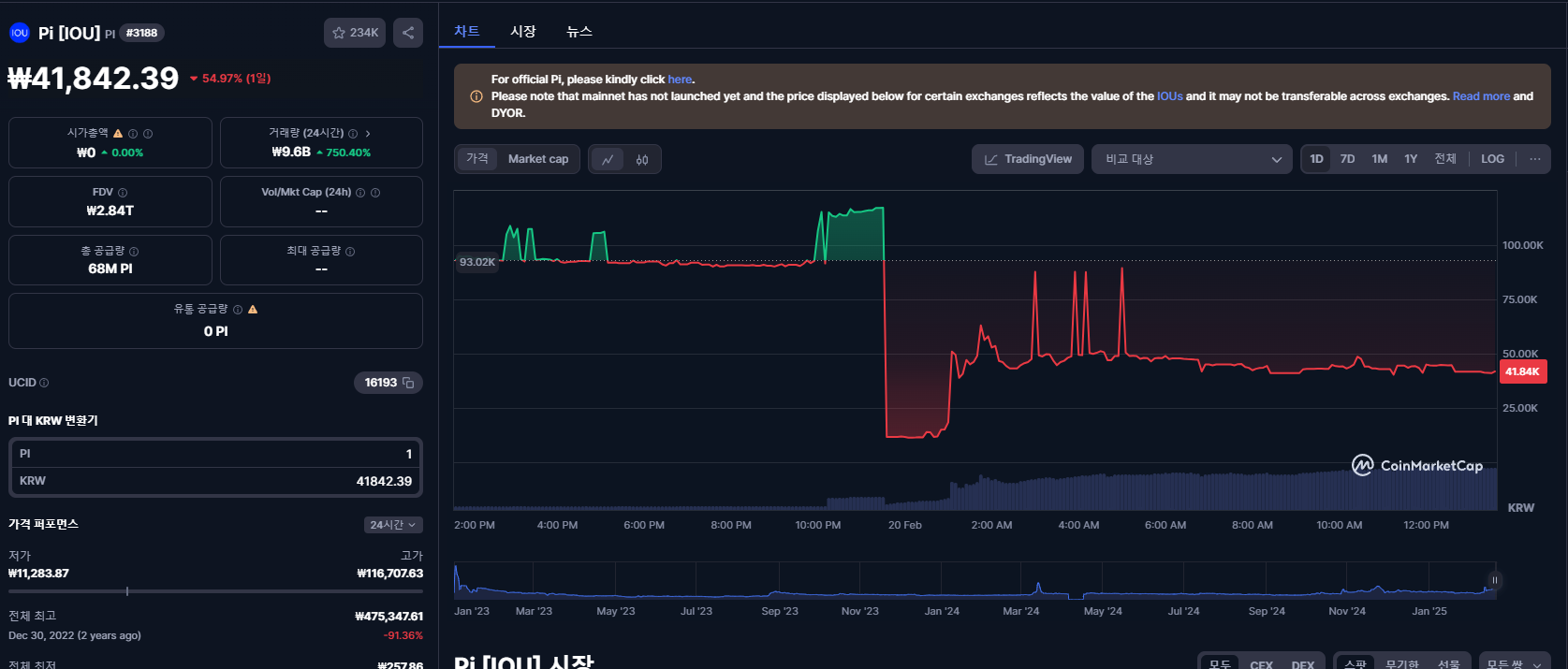1568x669 pixels.
Task: Select 전체 (all) chart timeframe
Action: pyautogui.click(x=1445, y=159)
